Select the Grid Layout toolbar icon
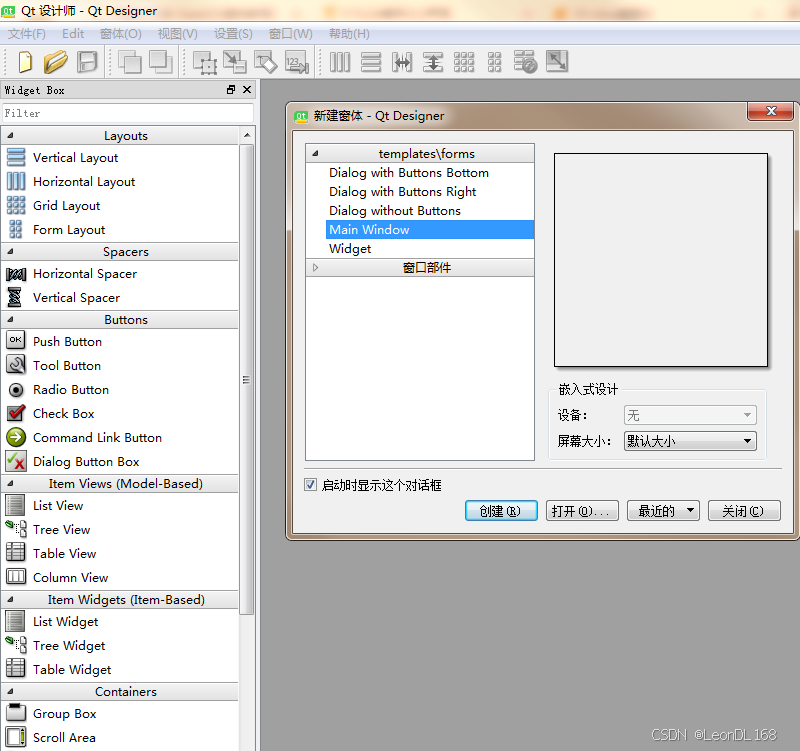 (x=464, y=62)
